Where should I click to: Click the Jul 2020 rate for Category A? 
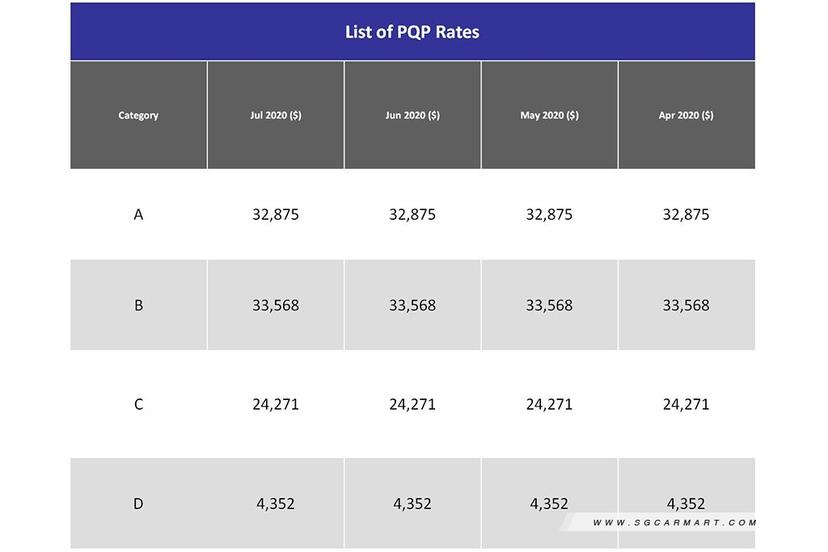276,214
